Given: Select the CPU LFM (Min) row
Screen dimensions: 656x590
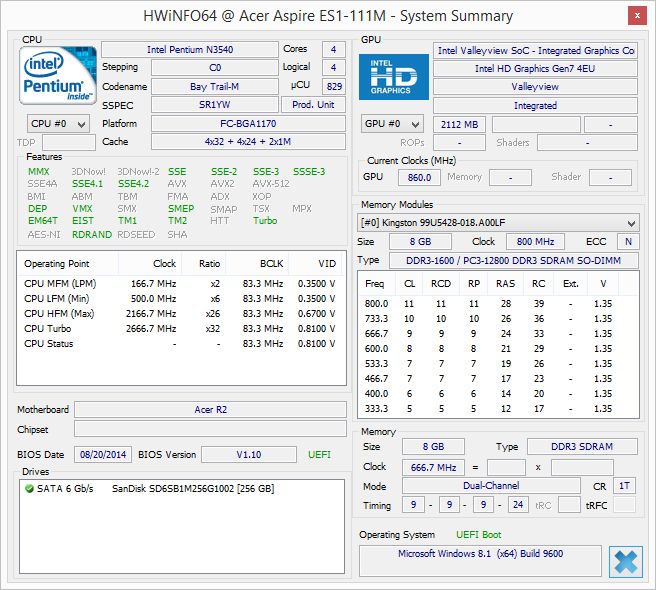Looking at the screenshot, I should pyautogui.click(x=181, y=299).
